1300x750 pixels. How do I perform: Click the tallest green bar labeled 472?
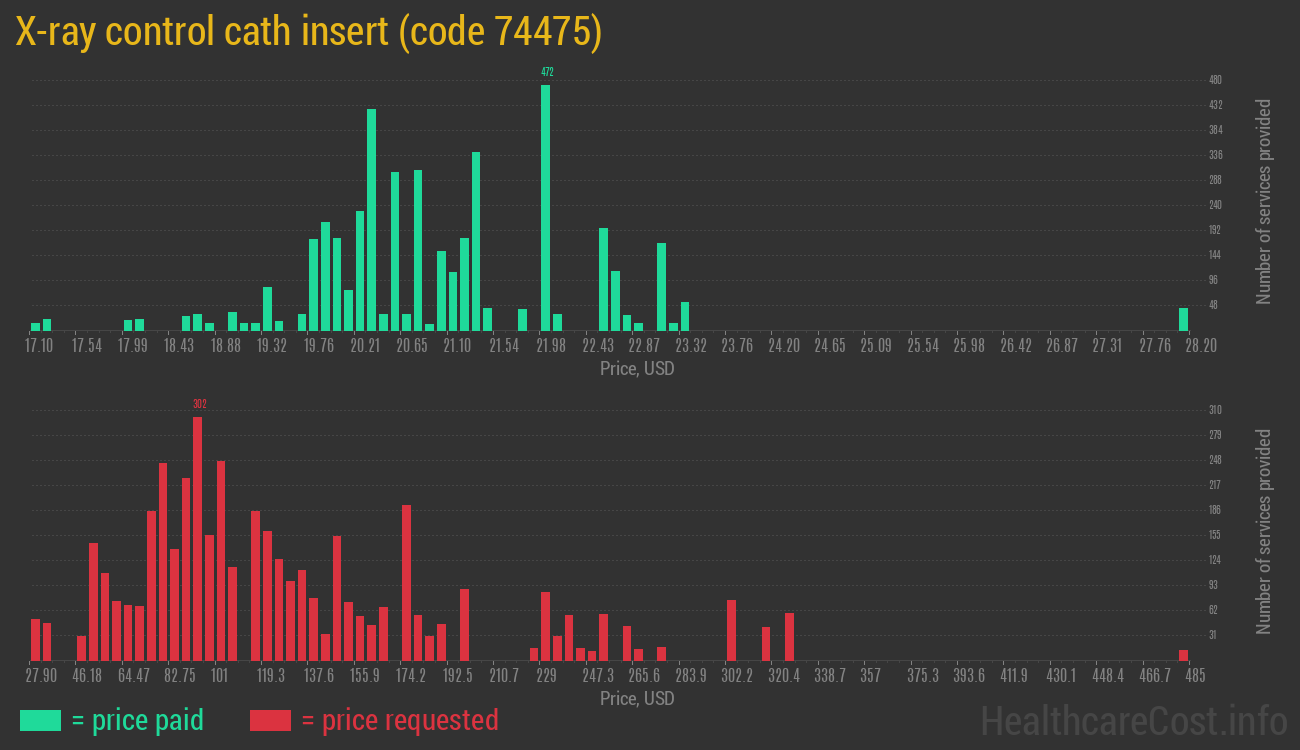click(x=545, y=207)
